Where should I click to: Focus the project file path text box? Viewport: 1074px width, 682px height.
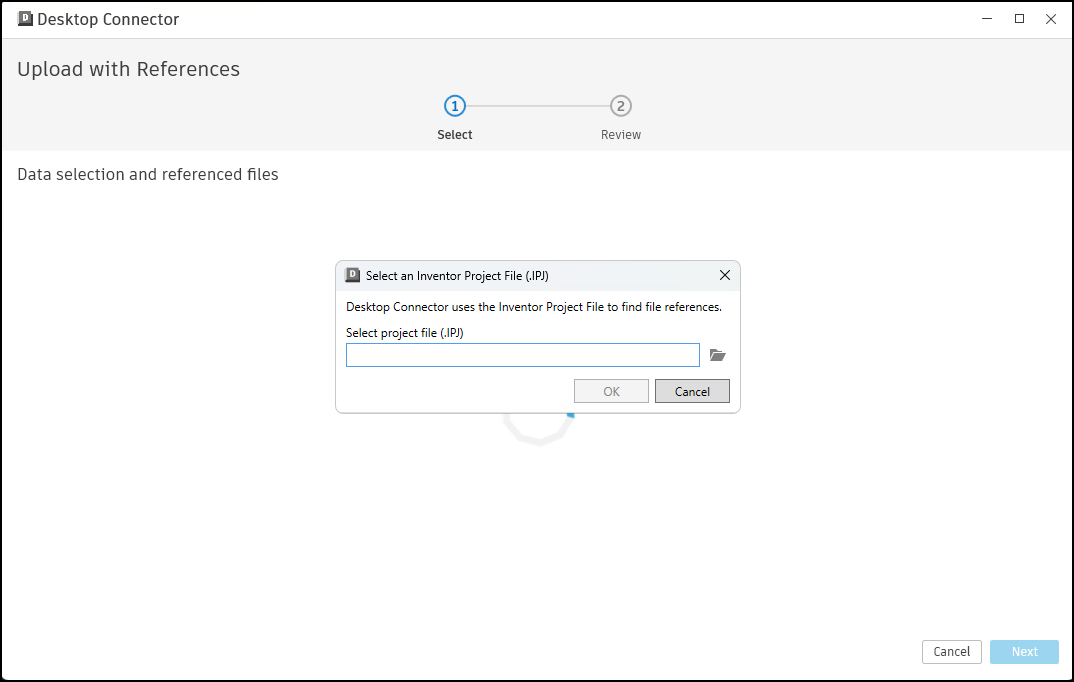(522, 355)
